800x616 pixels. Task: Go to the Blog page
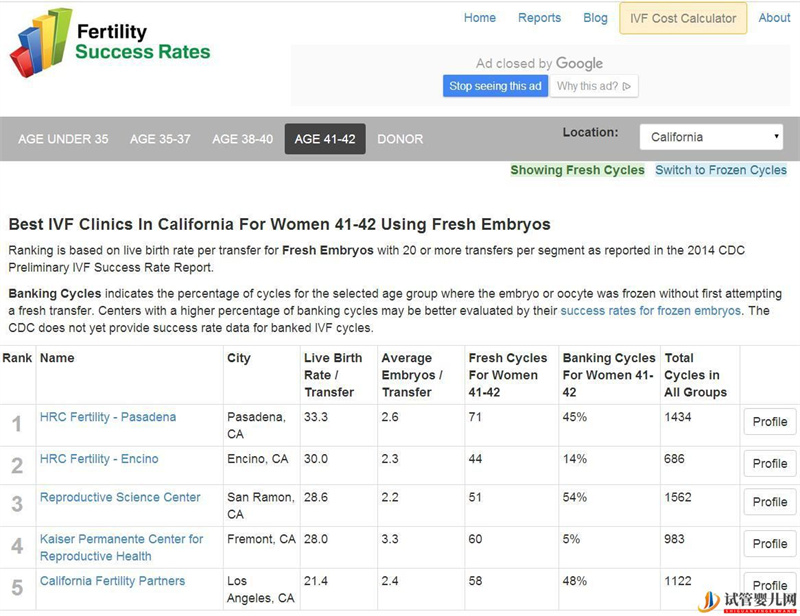tap(595, 18)
